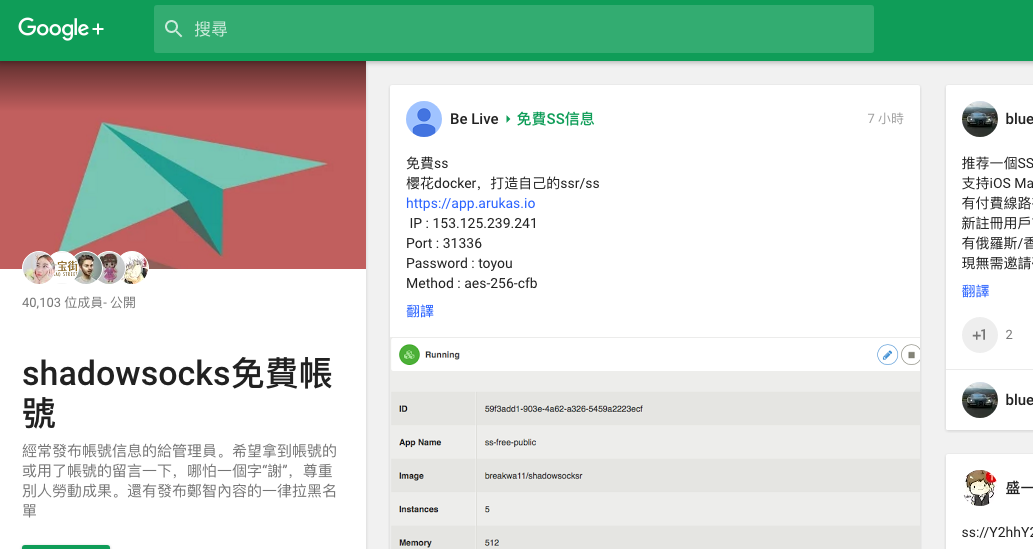
Task: Click the breakwa11/shadowsocksr Image value
Action: pos(534,476)
